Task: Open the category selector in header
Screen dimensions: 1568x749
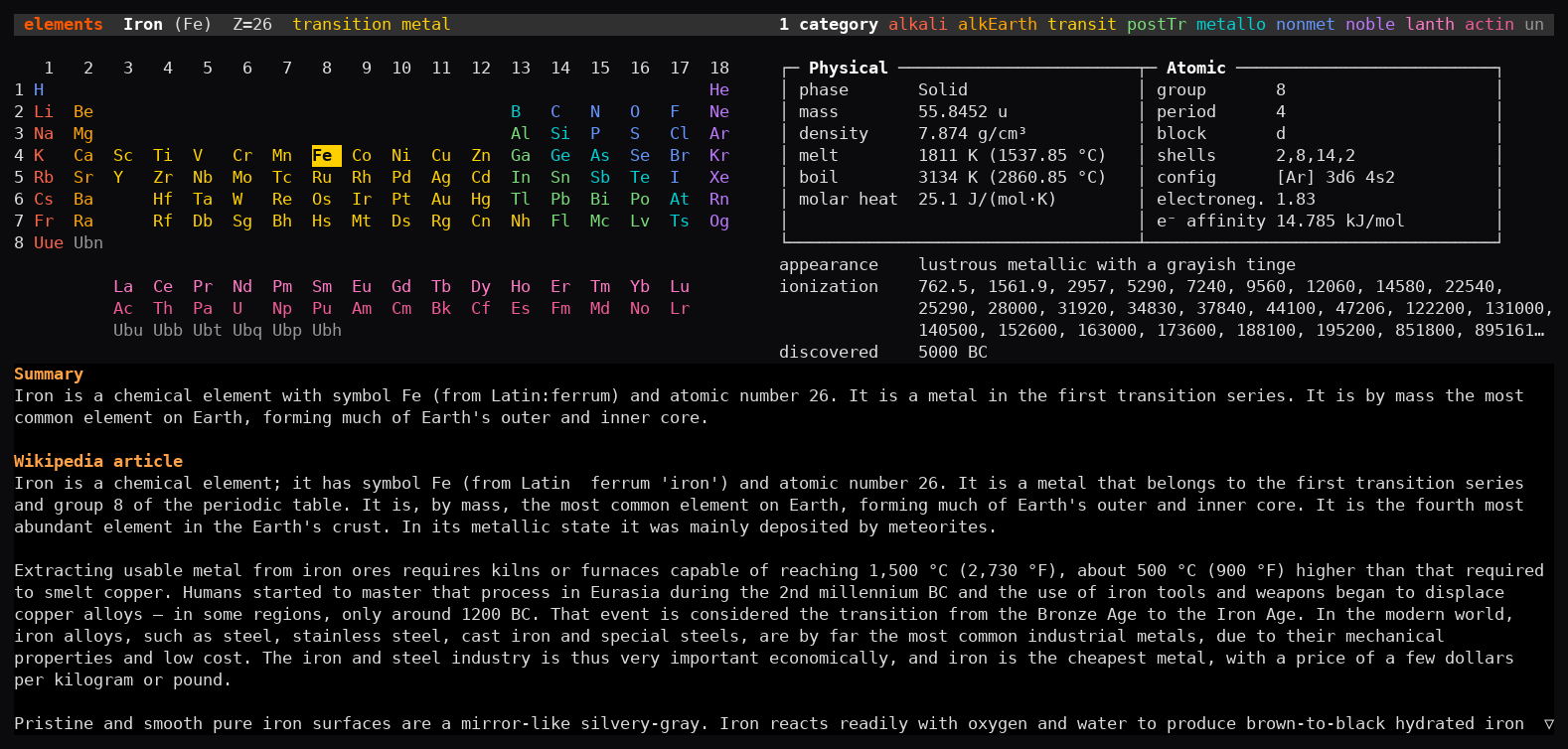Action: (829, 25)
